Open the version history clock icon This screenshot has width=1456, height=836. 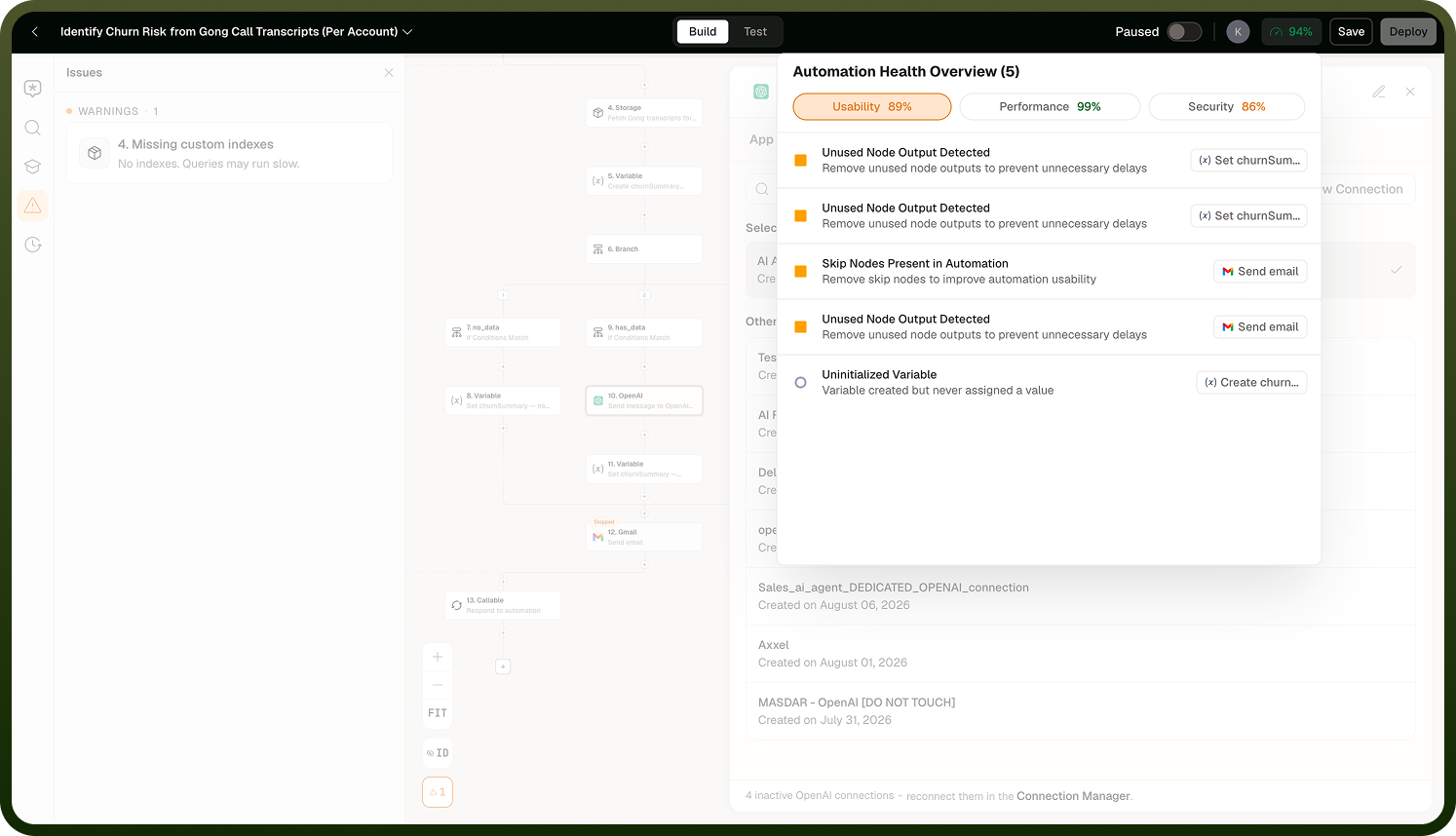pos(33,245)
